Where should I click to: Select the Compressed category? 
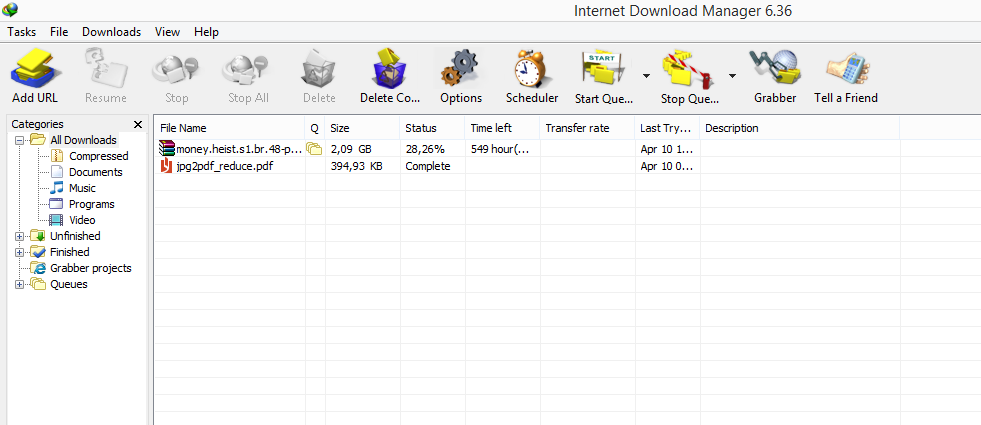99,156
